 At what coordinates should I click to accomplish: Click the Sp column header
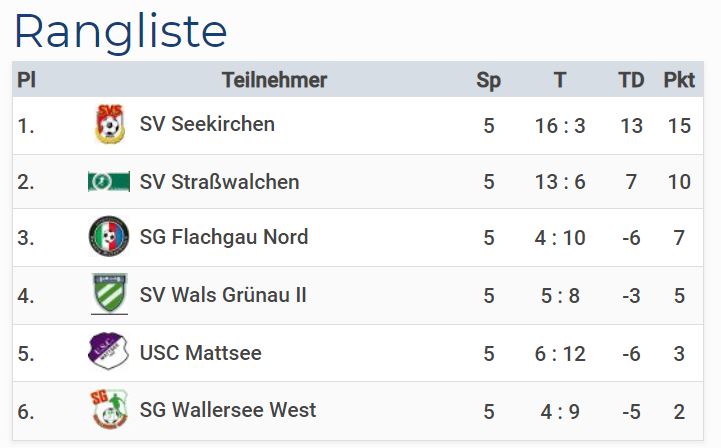[488, 81]
